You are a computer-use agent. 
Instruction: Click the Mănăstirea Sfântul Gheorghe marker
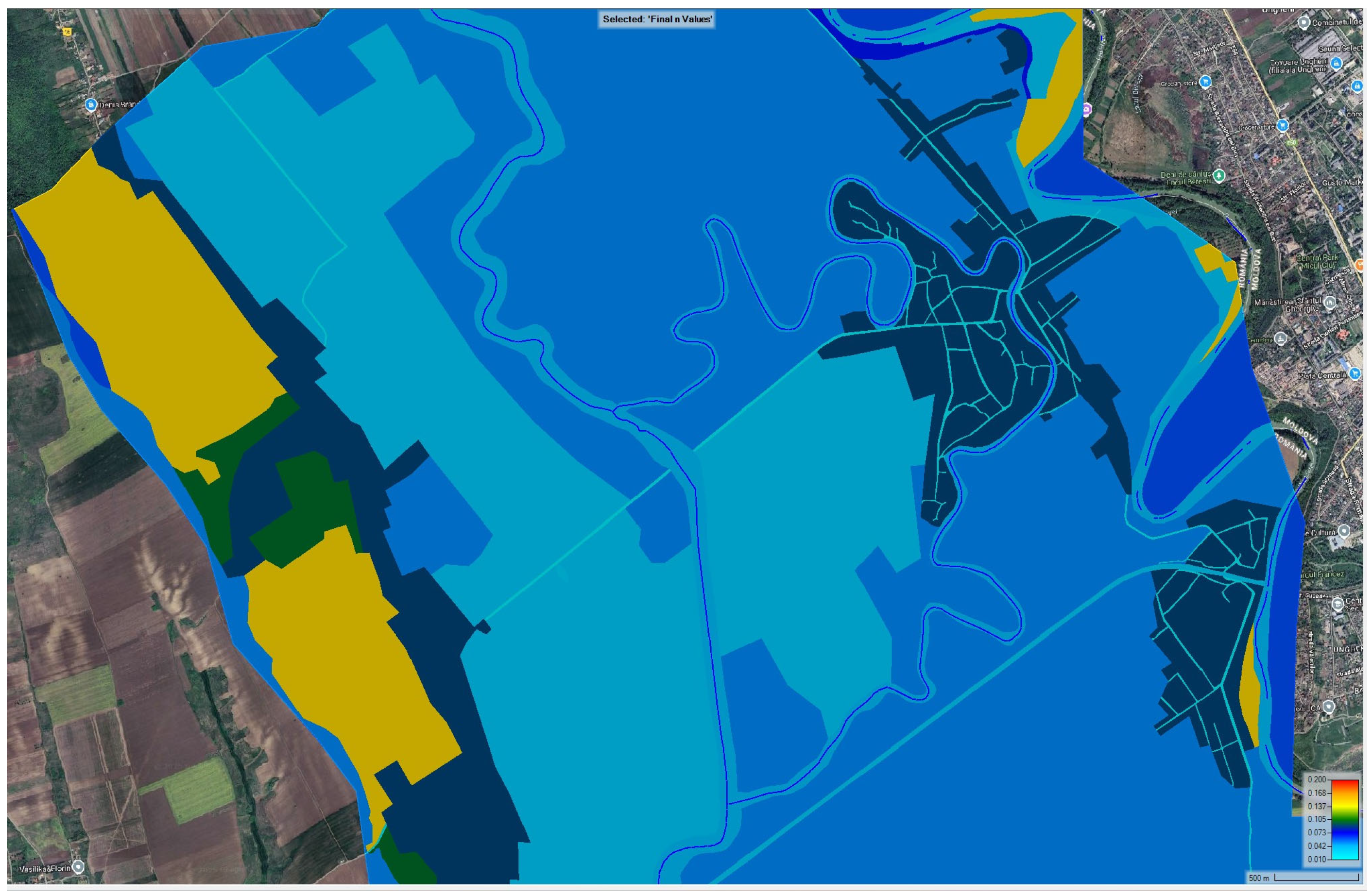(1330, 302)
